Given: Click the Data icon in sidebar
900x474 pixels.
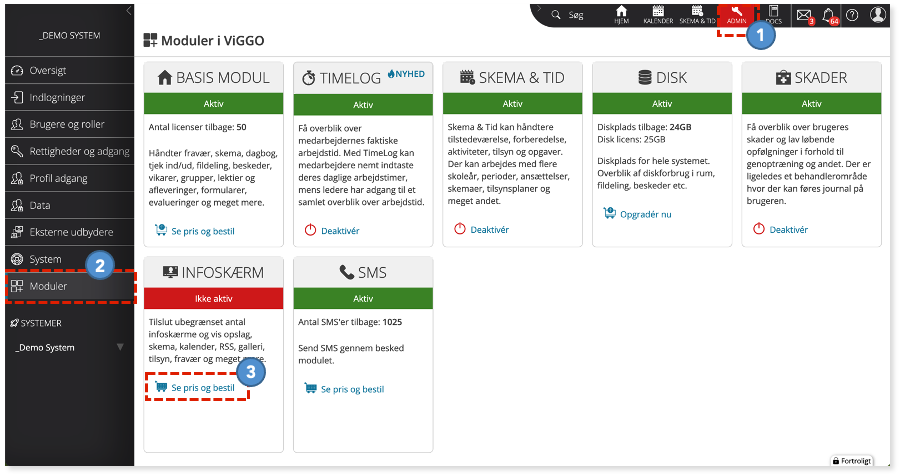Looking at the screenshot, I should (17, 205).
